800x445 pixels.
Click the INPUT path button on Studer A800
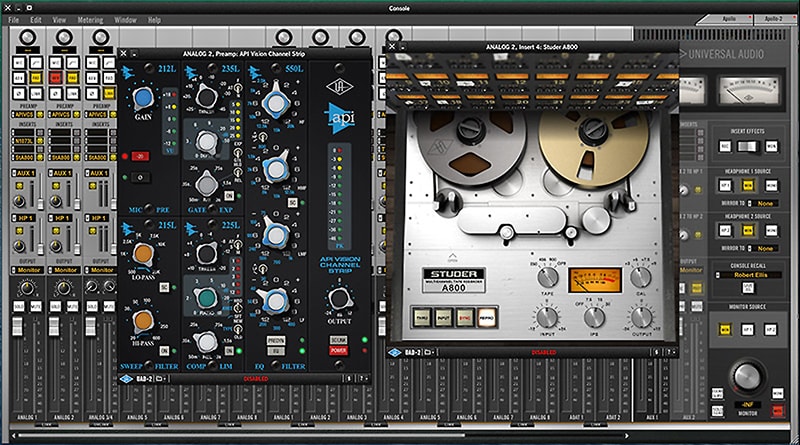(x=443, y=317)
